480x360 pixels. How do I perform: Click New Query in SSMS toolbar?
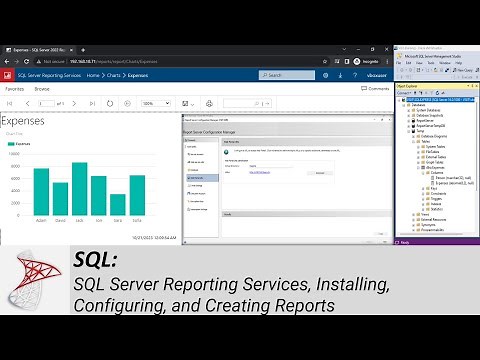pyautogui.click(x=463, y=70)
